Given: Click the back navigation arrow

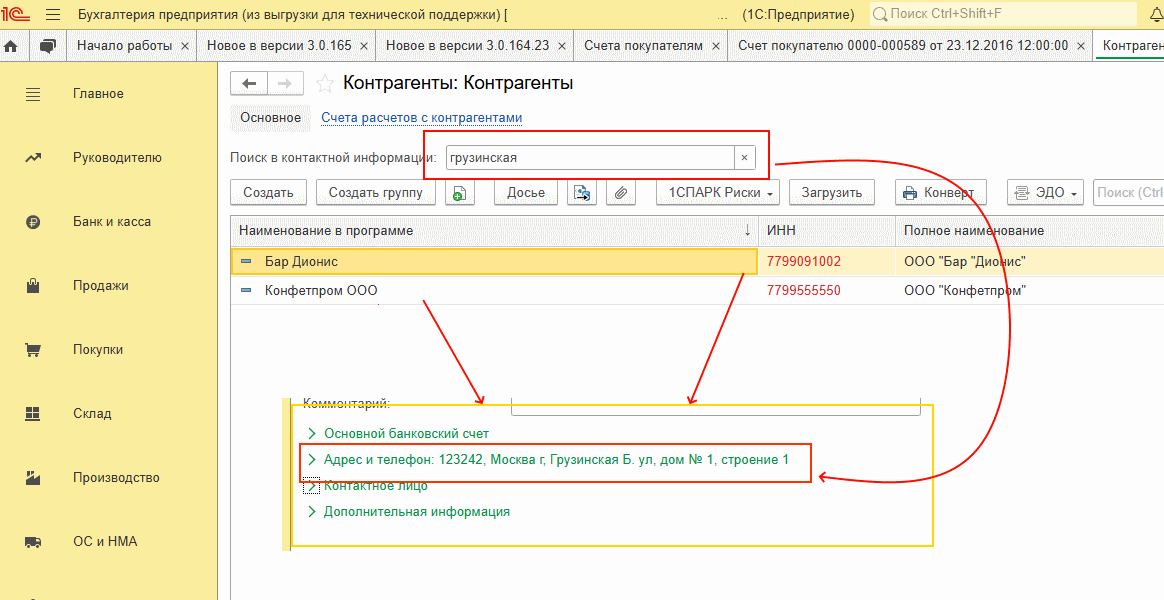Looking at the screenshot, I should pos(249,84).
